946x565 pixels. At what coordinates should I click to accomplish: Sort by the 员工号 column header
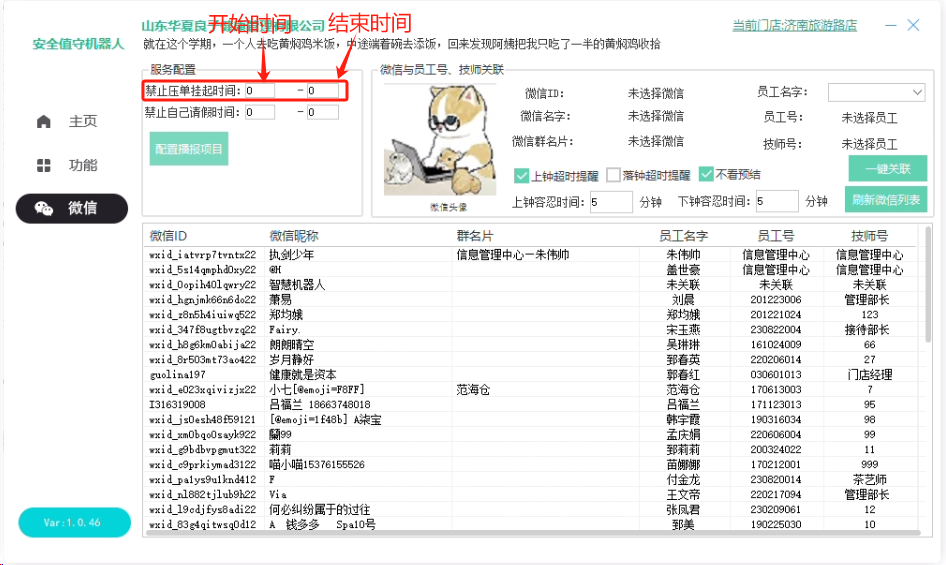[775, 236]
